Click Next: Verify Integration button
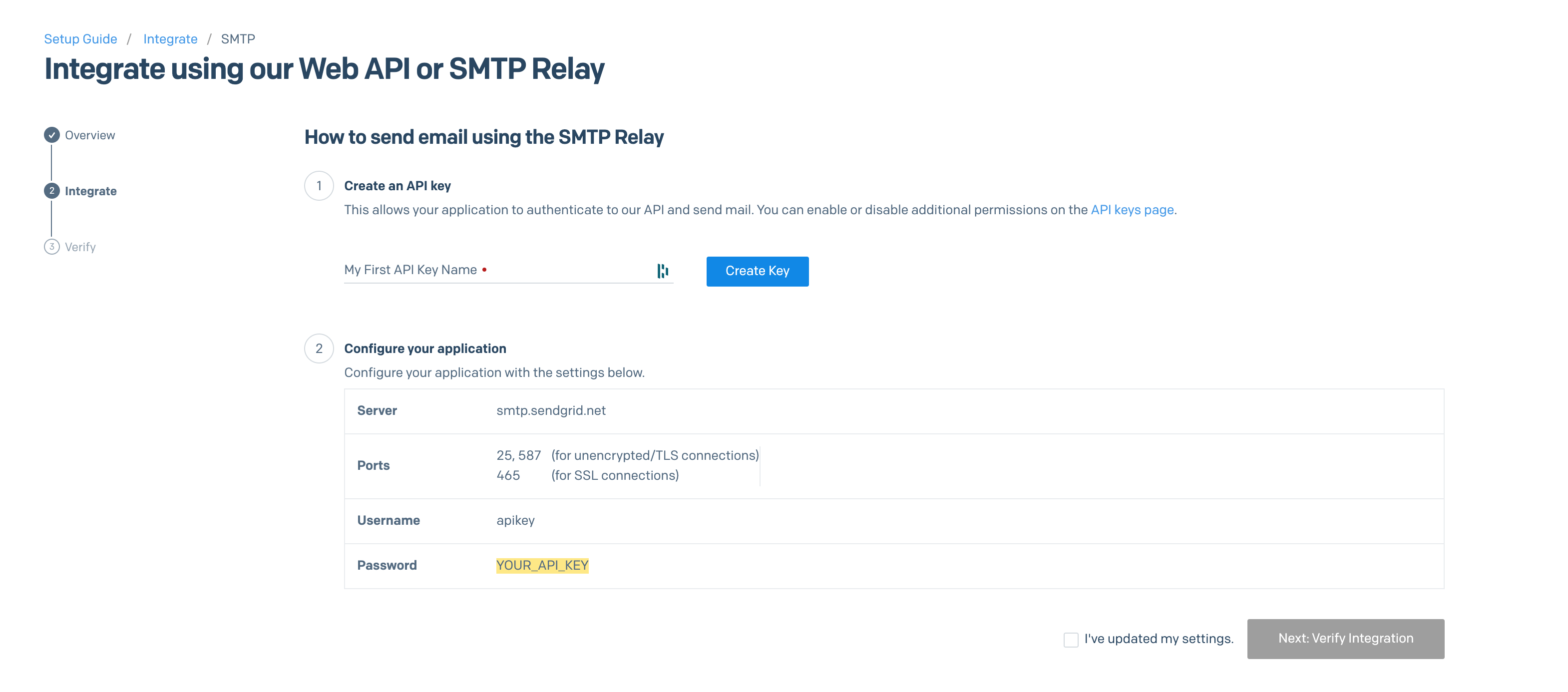Screen dimensions: 1568x692 1345,639
